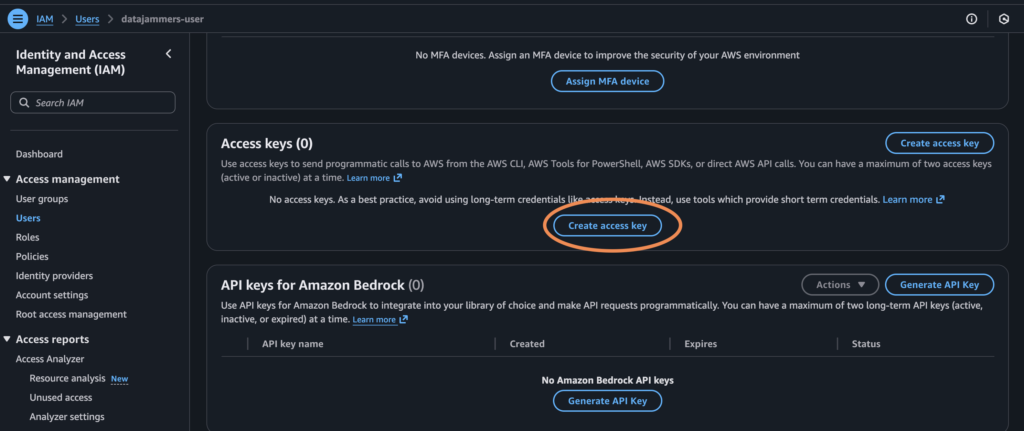The height and width of the screenshot is (431, 1024).
Task: Collapse the Access reports section
Action: [x=8, y=339]
